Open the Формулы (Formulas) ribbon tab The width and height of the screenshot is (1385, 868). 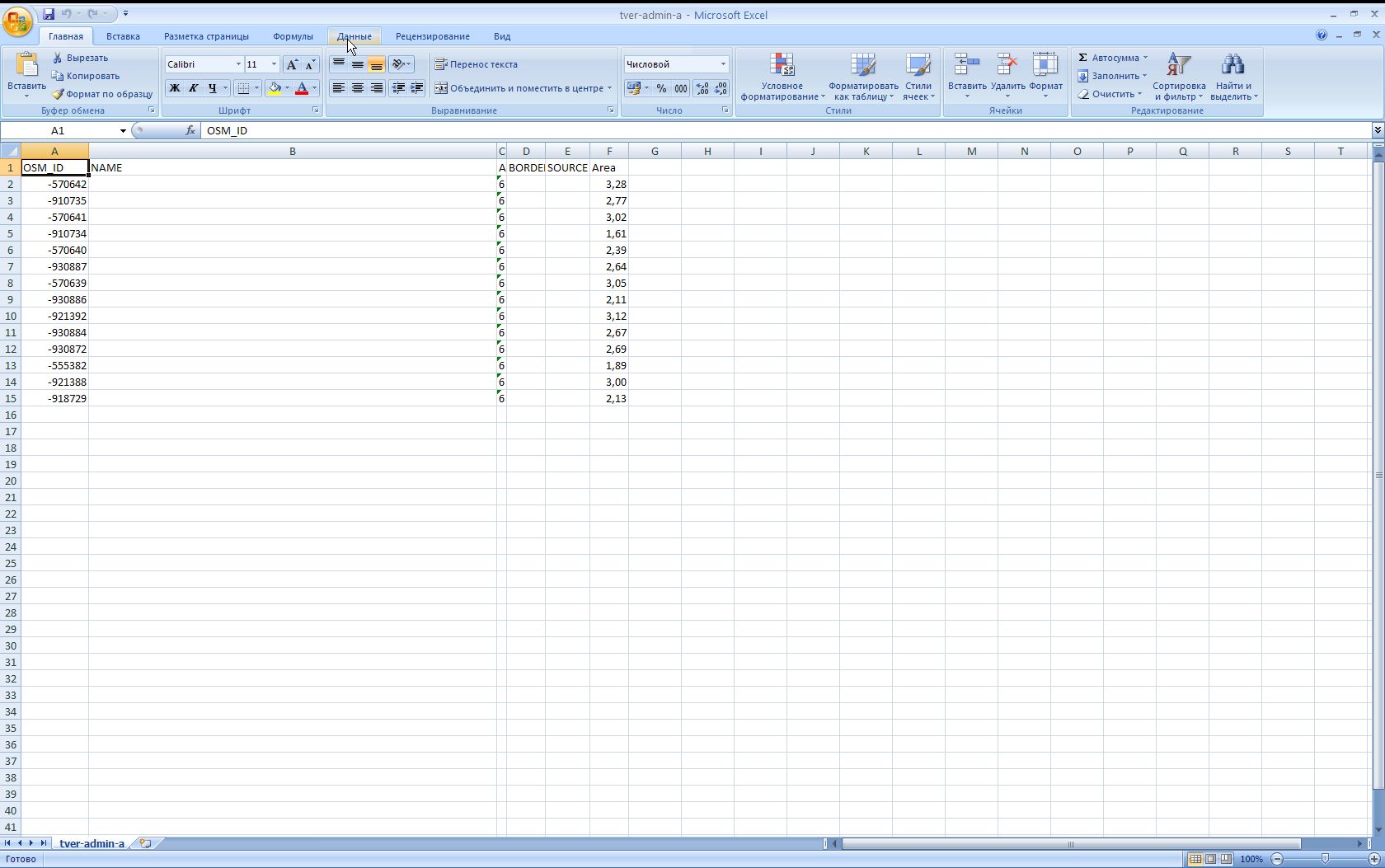point(293,36)
